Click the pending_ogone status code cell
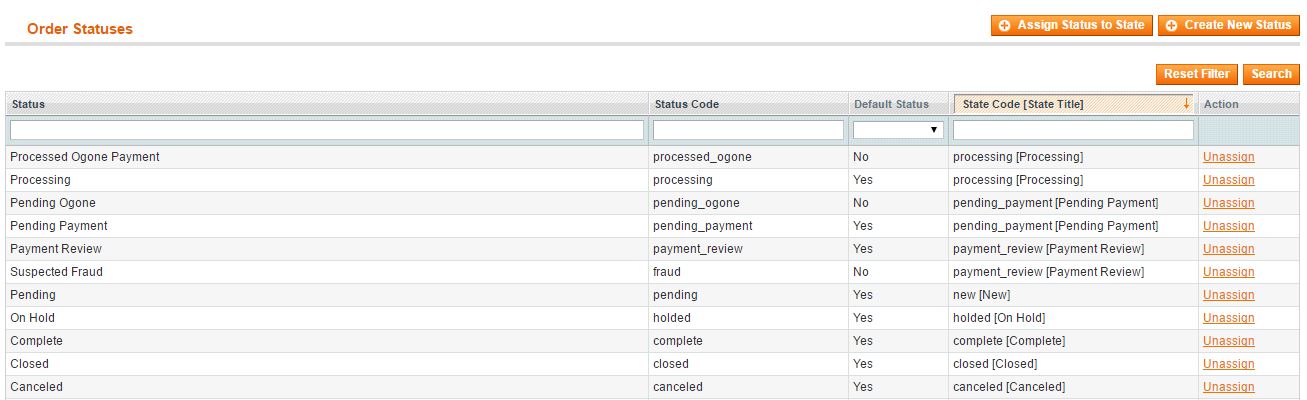 [748, 203]
